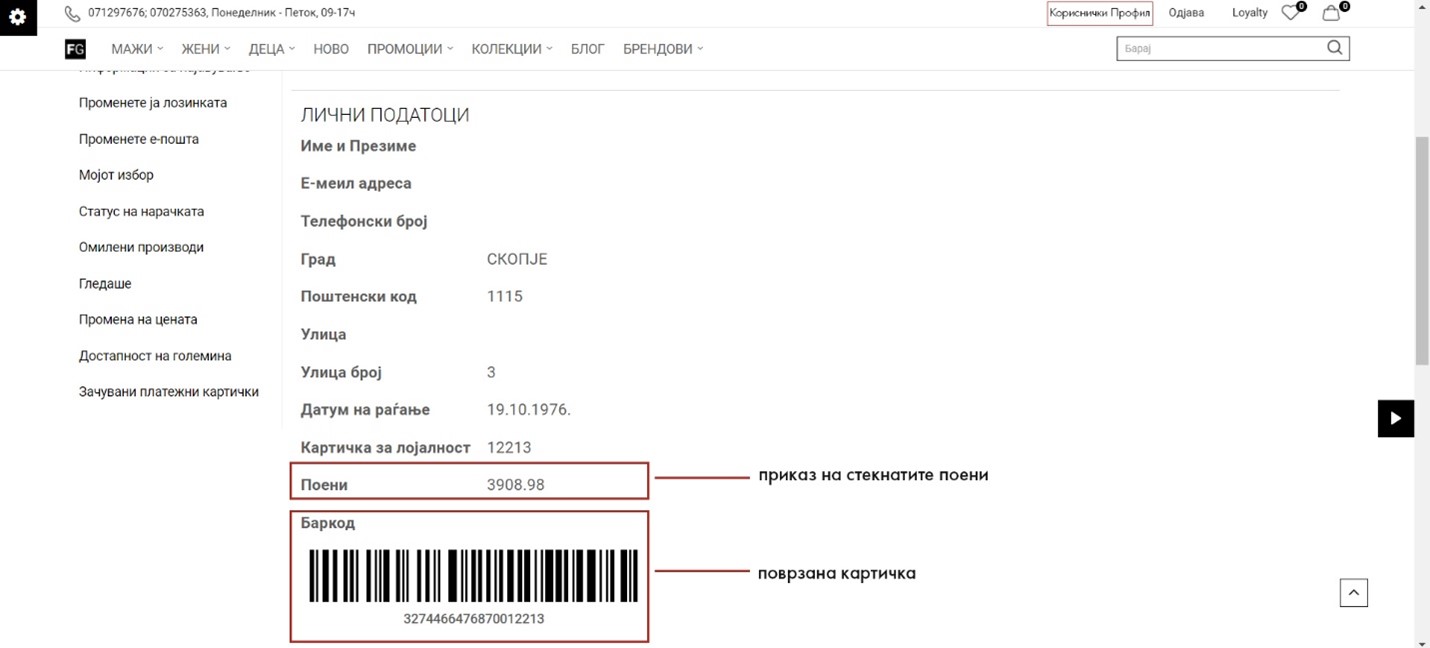Screen dimensions: 1430x648
Task: Click the black play button icon
Action: coord(1396,418)
